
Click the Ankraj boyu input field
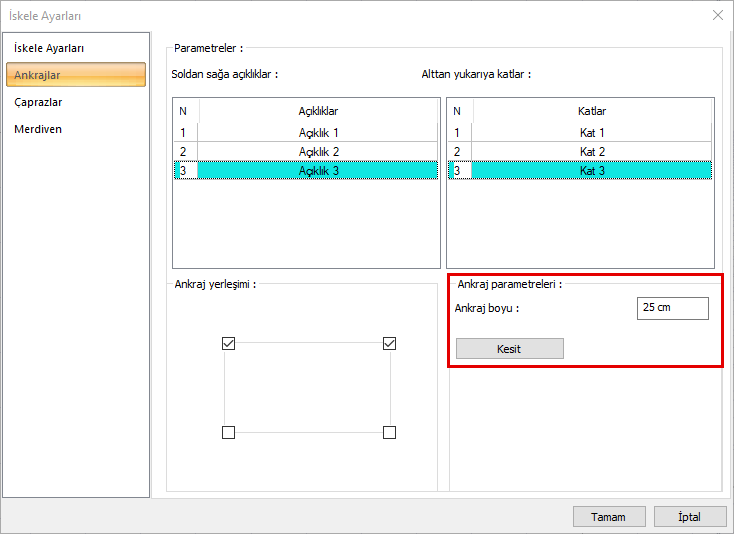[x=671, y=308]
